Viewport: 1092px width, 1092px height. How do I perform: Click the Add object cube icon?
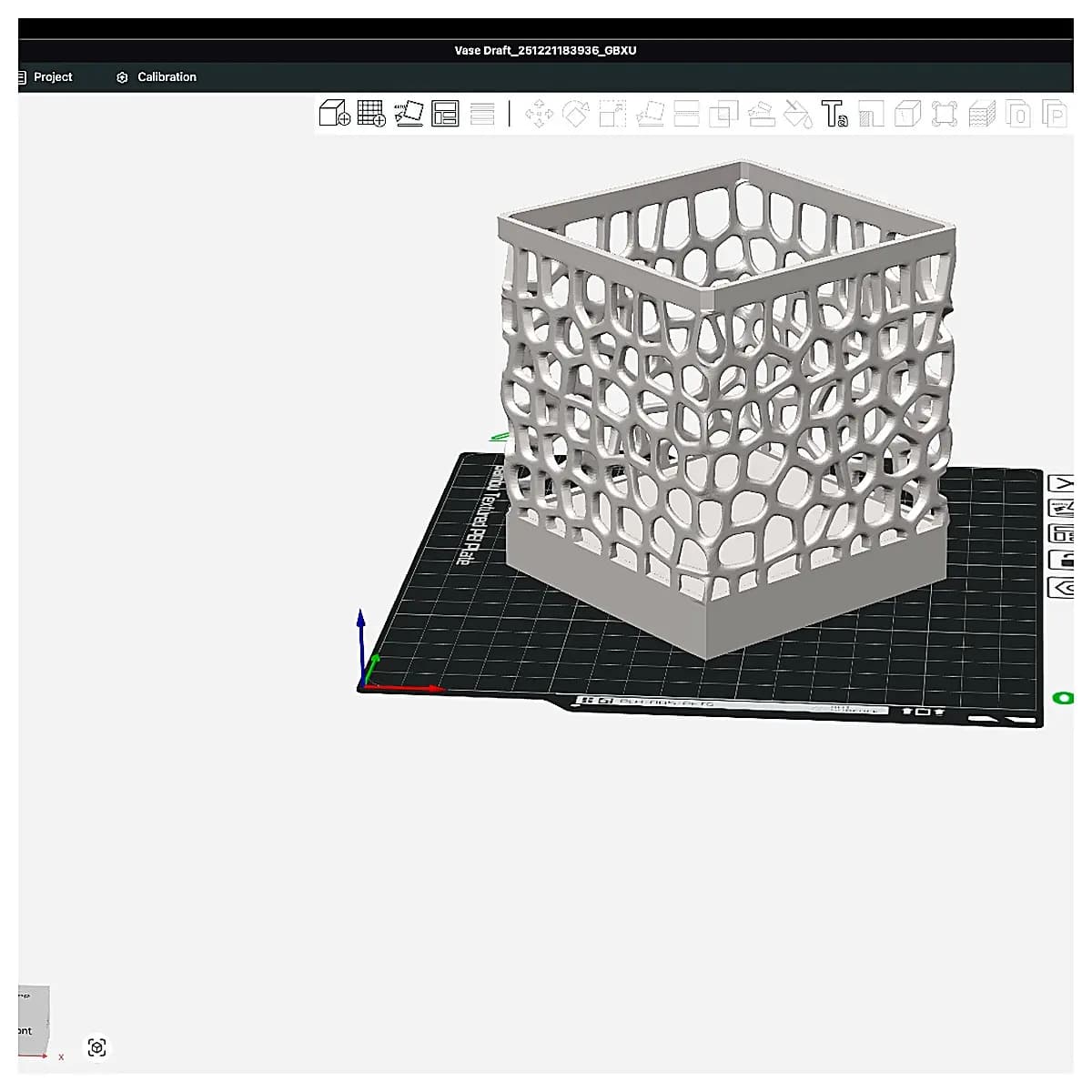tap(334, 114)
